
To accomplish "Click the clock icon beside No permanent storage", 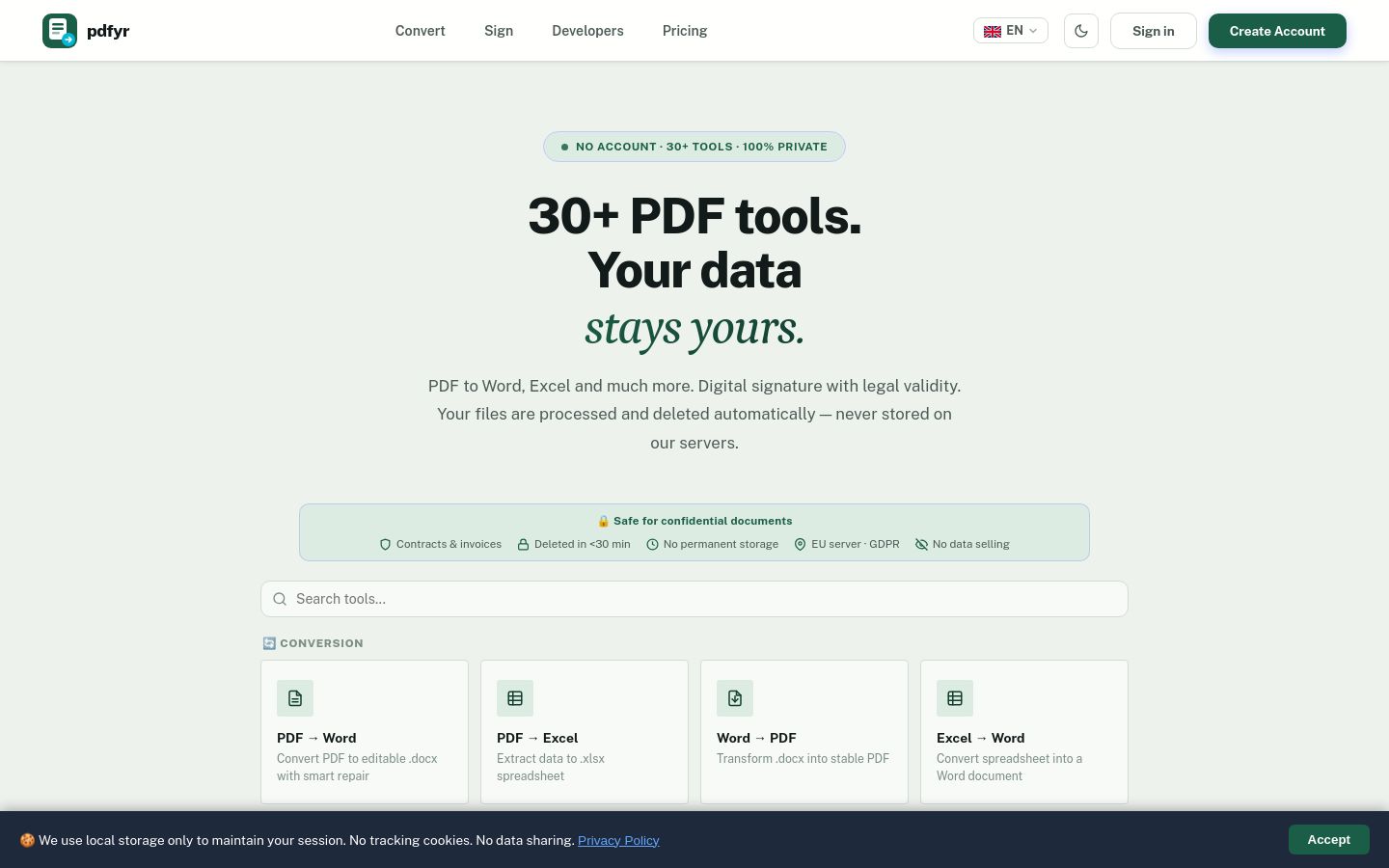I will click(x=652, y=545).
